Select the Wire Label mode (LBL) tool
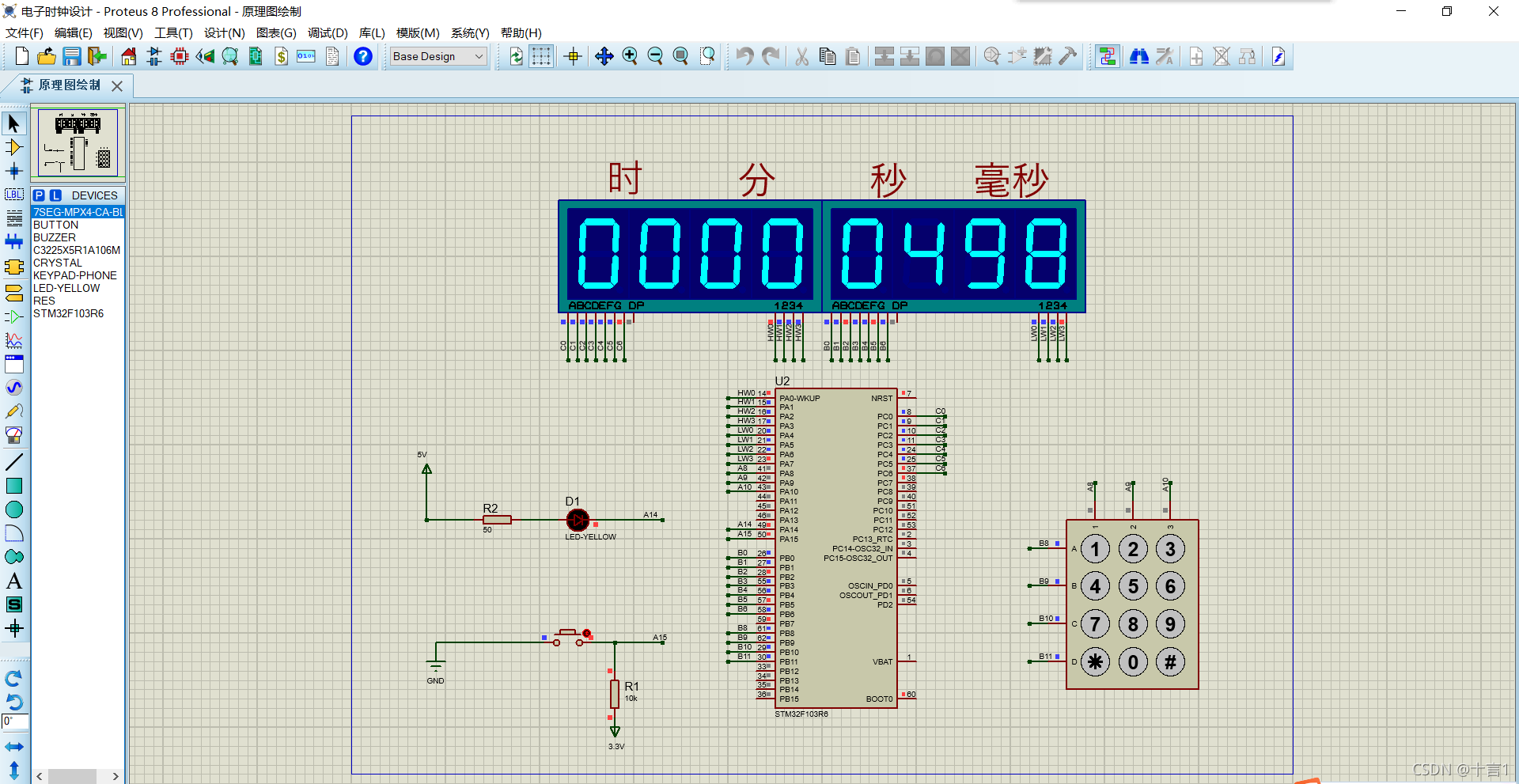The image size is (1519, 784). 13,195
